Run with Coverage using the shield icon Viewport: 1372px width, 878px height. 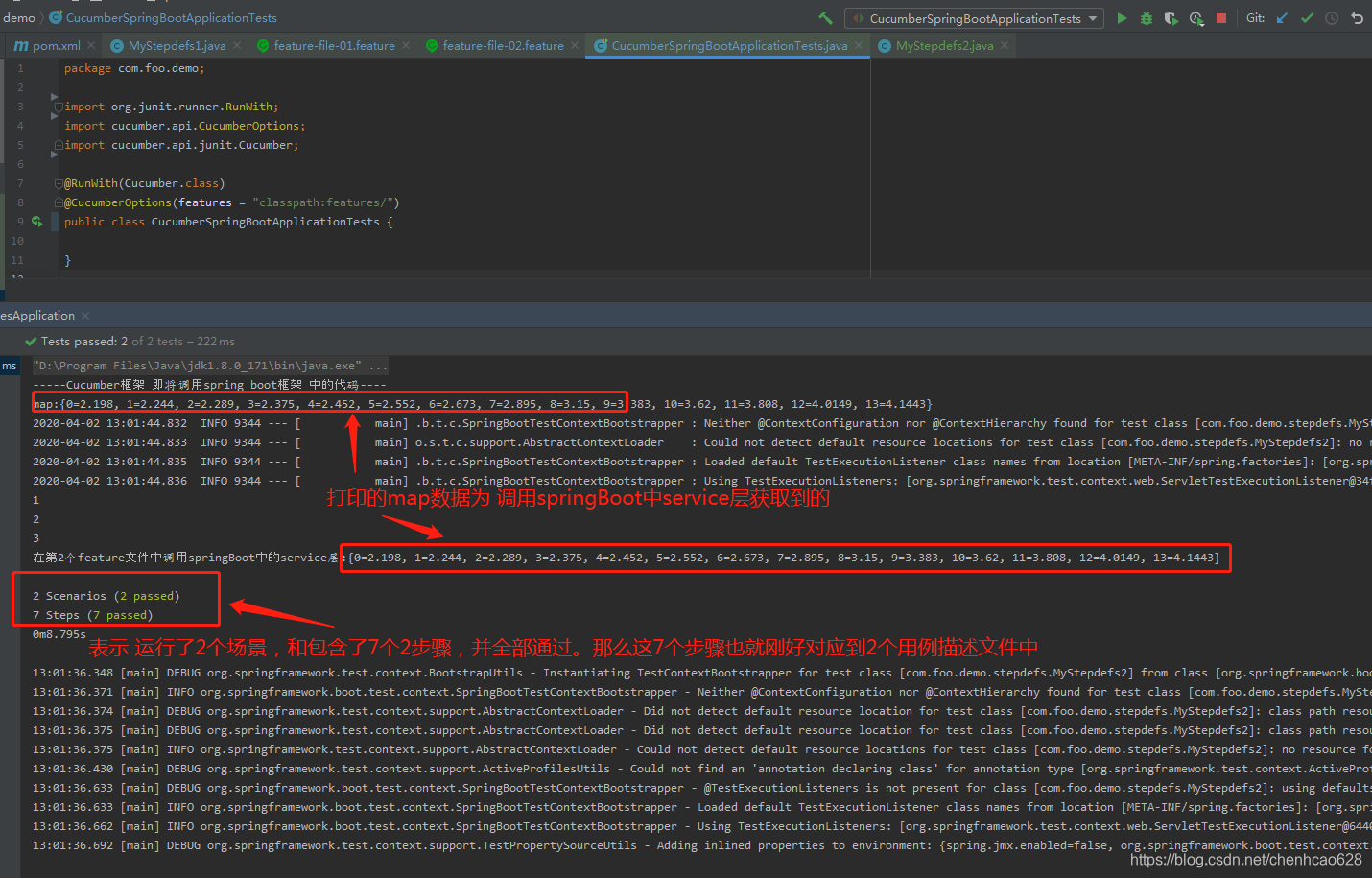pyautogui.click(x=1171, y=18)
